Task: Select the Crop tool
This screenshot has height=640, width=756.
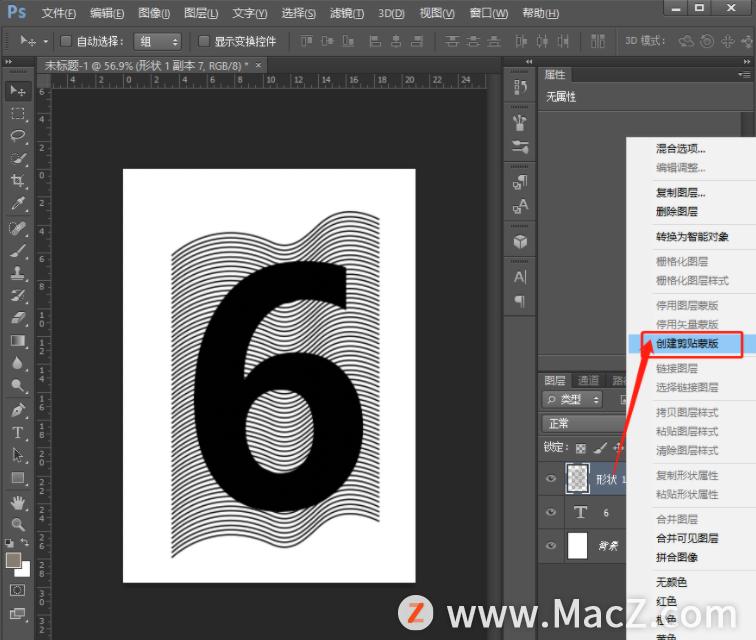Action: (18, 181)
